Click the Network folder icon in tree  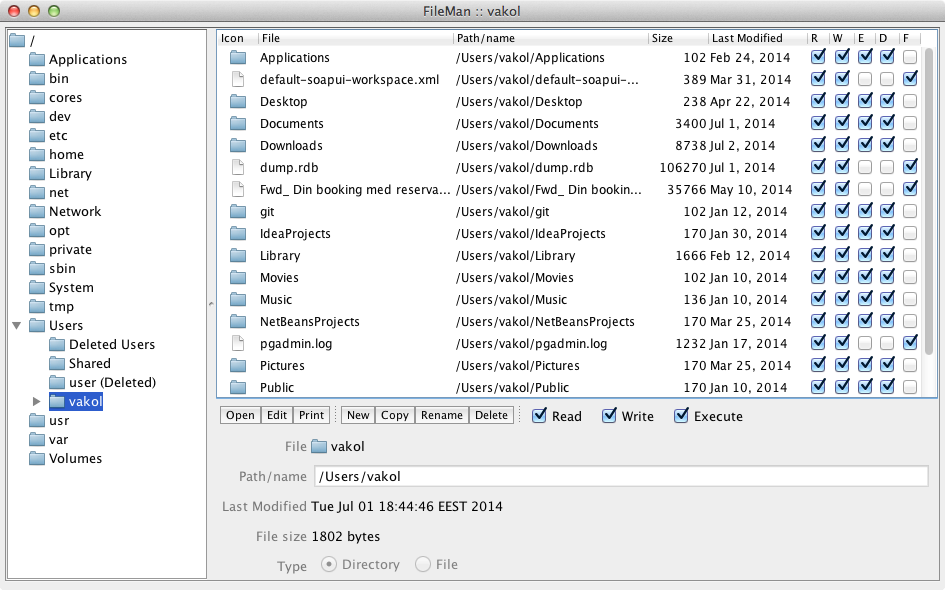(x=37, y=212)
